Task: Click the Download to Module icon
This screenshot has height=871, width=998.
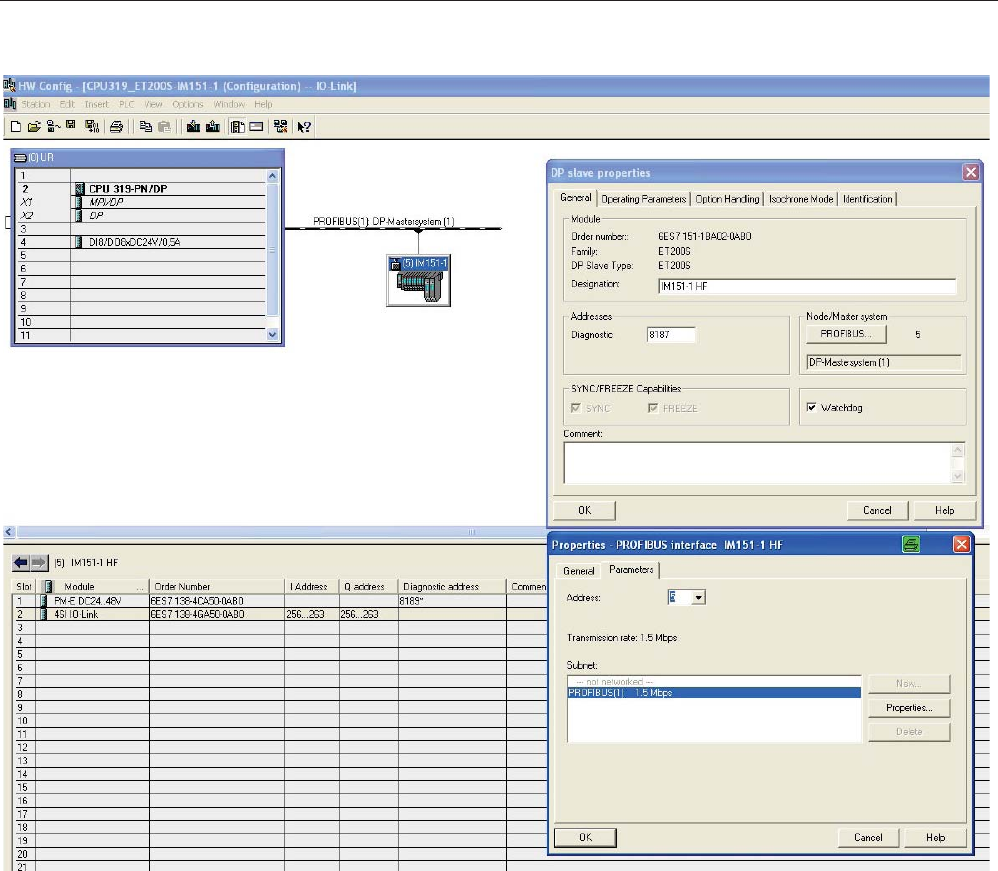Action: (x=193, y=127)
